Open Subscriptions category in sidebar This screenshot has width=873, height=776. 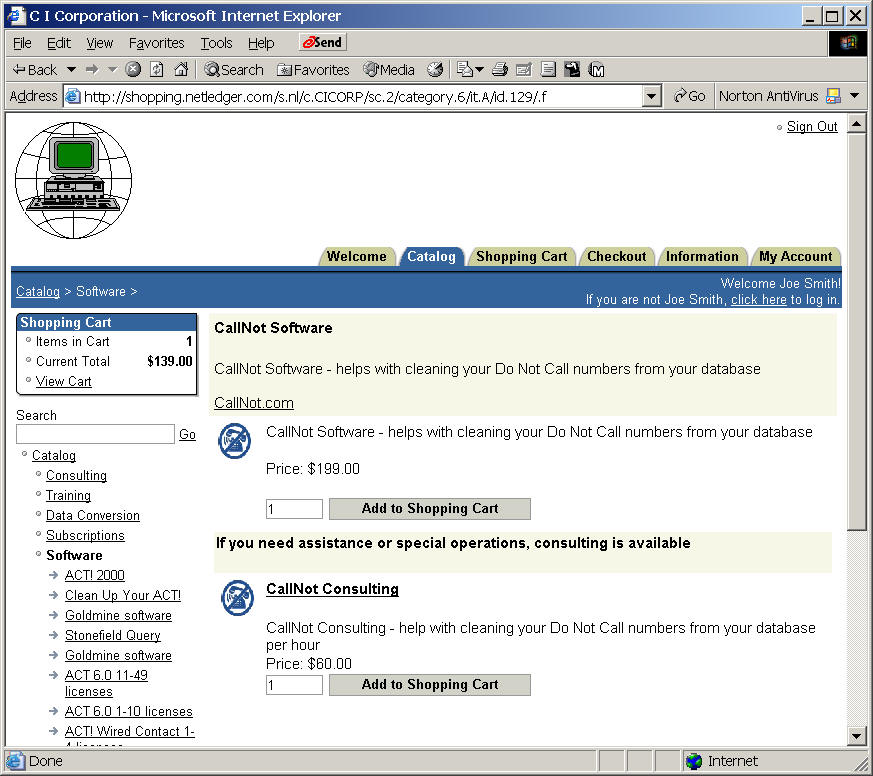[85, 536]
